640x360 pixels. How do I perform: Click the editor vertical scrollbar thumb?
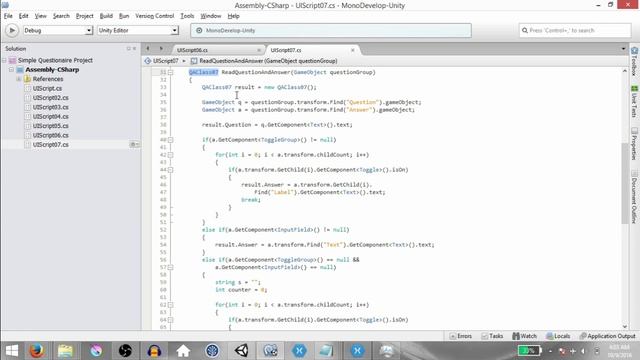[625, 183]
